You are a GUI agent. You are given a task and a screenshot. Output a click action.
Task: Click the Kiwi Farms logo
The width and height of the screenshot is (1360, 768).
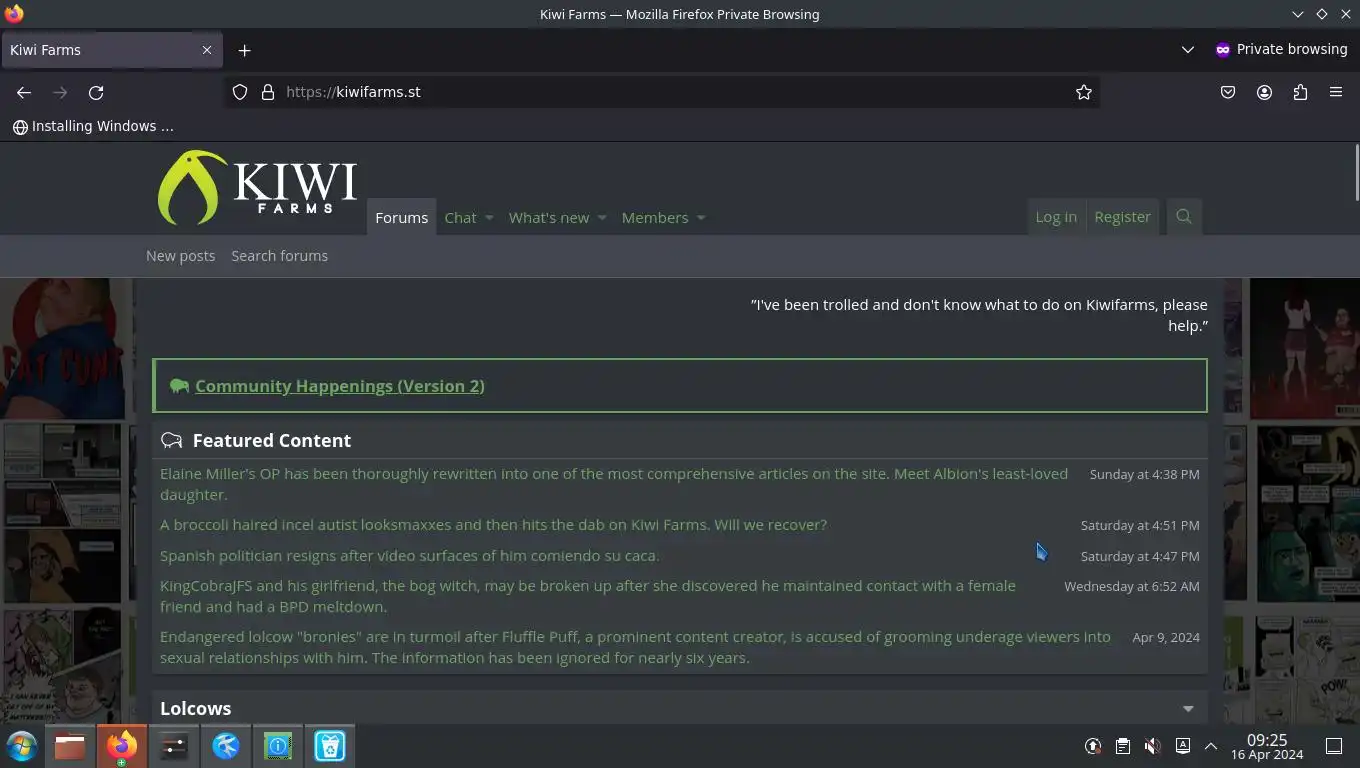click(257, 187)
